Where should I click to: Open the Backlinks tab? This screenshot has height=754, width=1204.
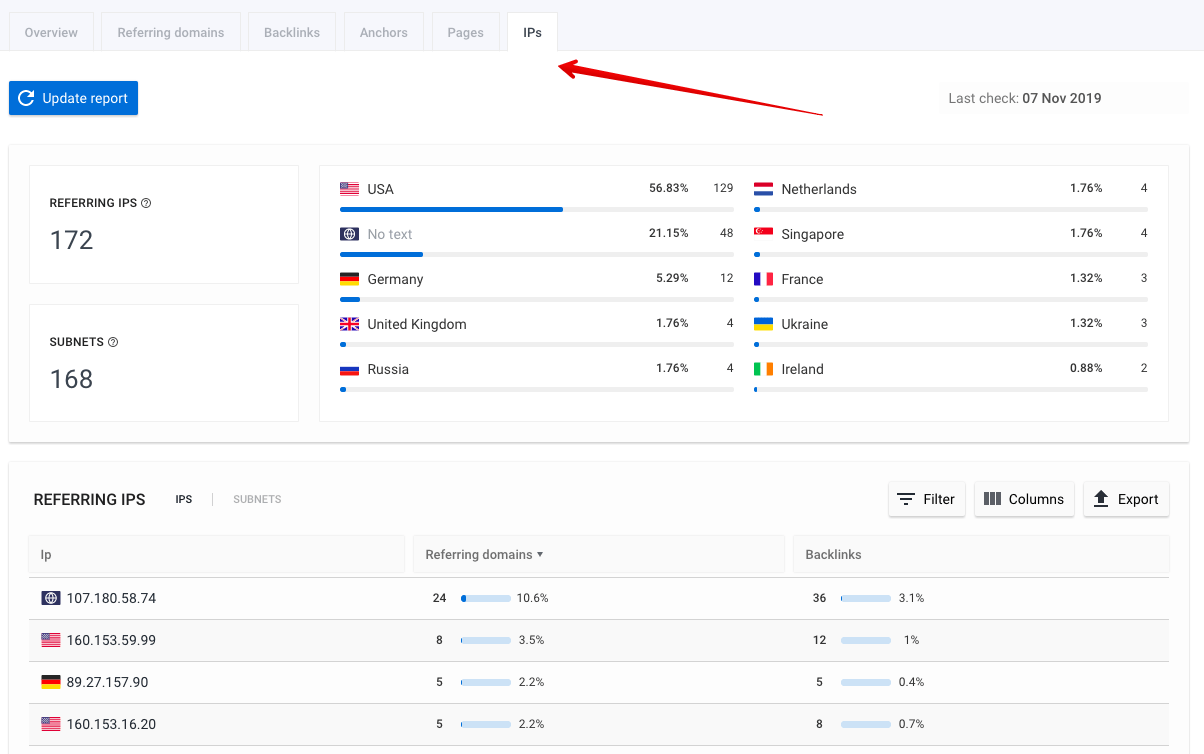(x=292, y=32)
